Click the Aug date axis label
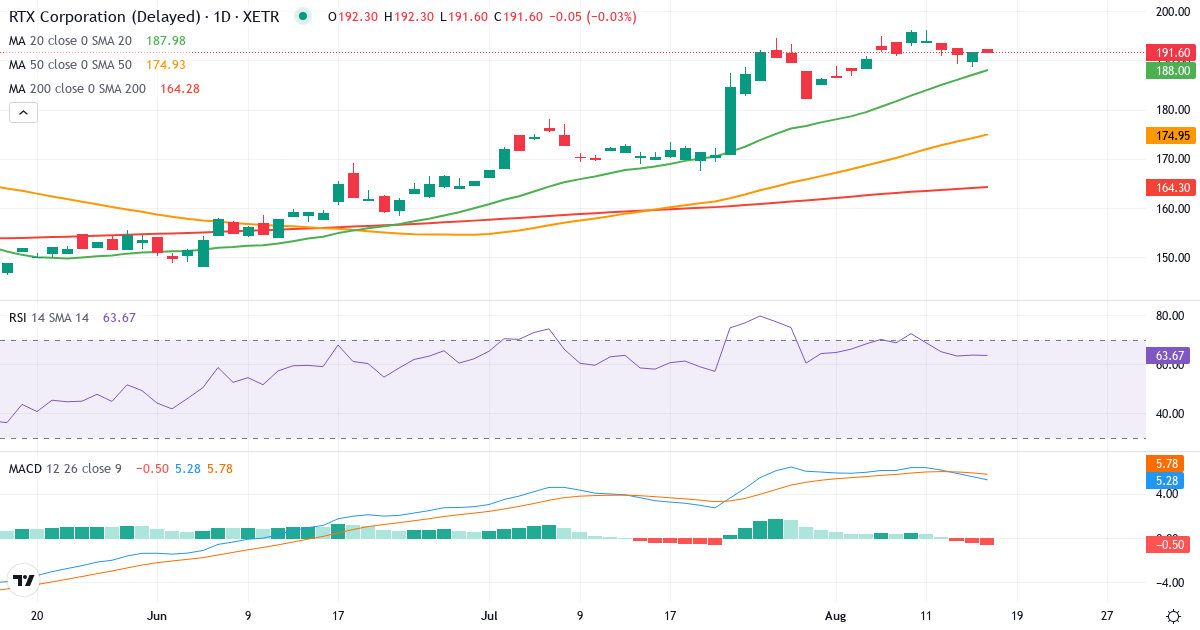Screen dimensions: 1200x630 coord(836,616)
